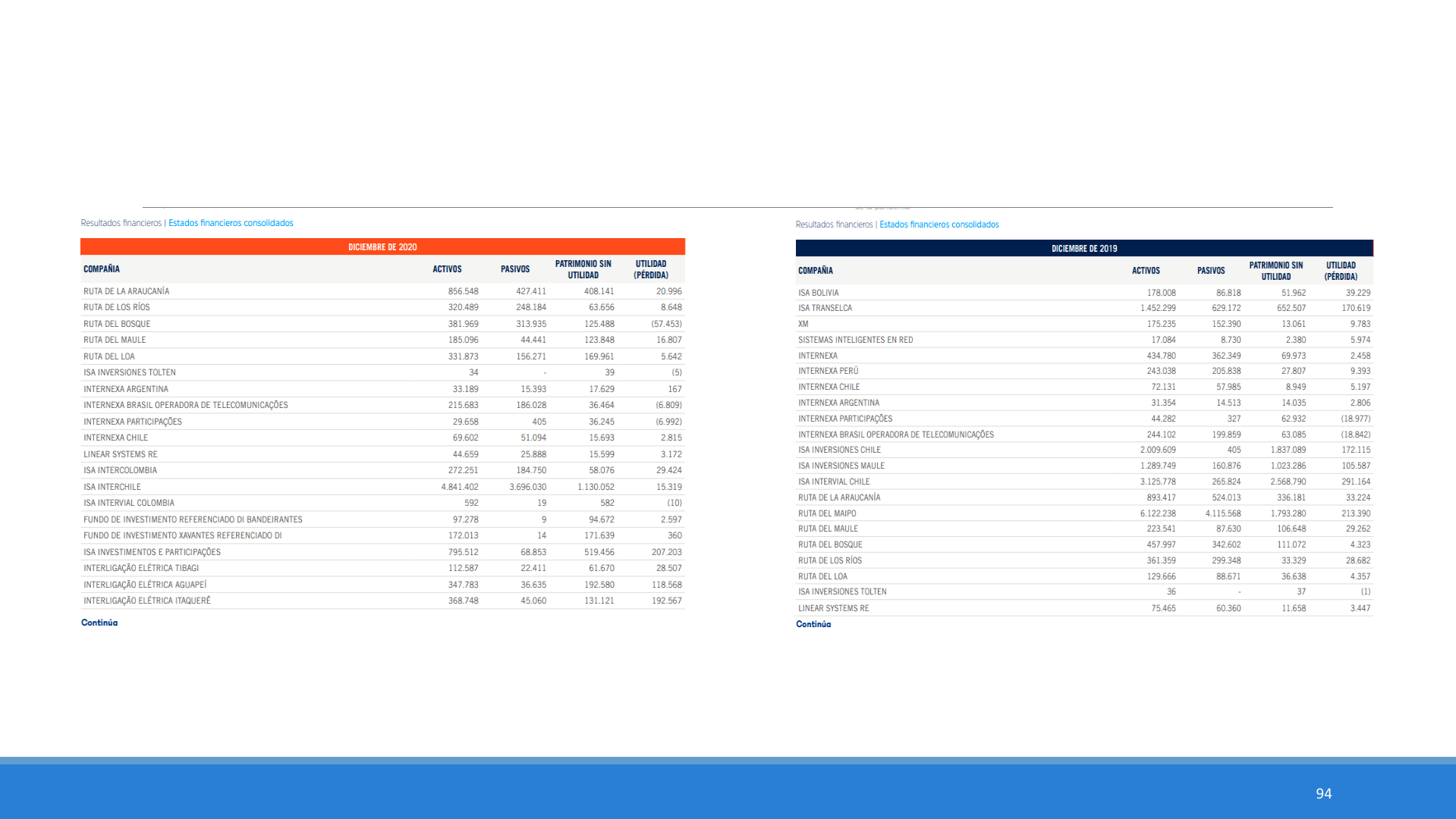Click INTERLIGAÇÃO ELÉTRICA AGUAPEÍ row name
Image resolution: width=1456 pixels, height=819 pixels.
145,585
